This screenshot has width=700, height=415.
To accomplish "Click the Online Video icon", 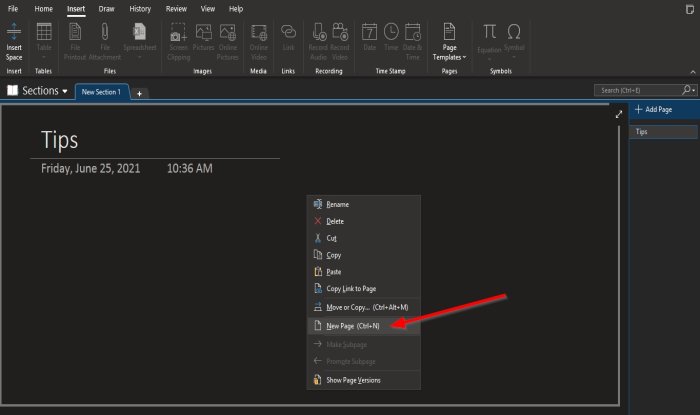I will click(x=259, y=32).
